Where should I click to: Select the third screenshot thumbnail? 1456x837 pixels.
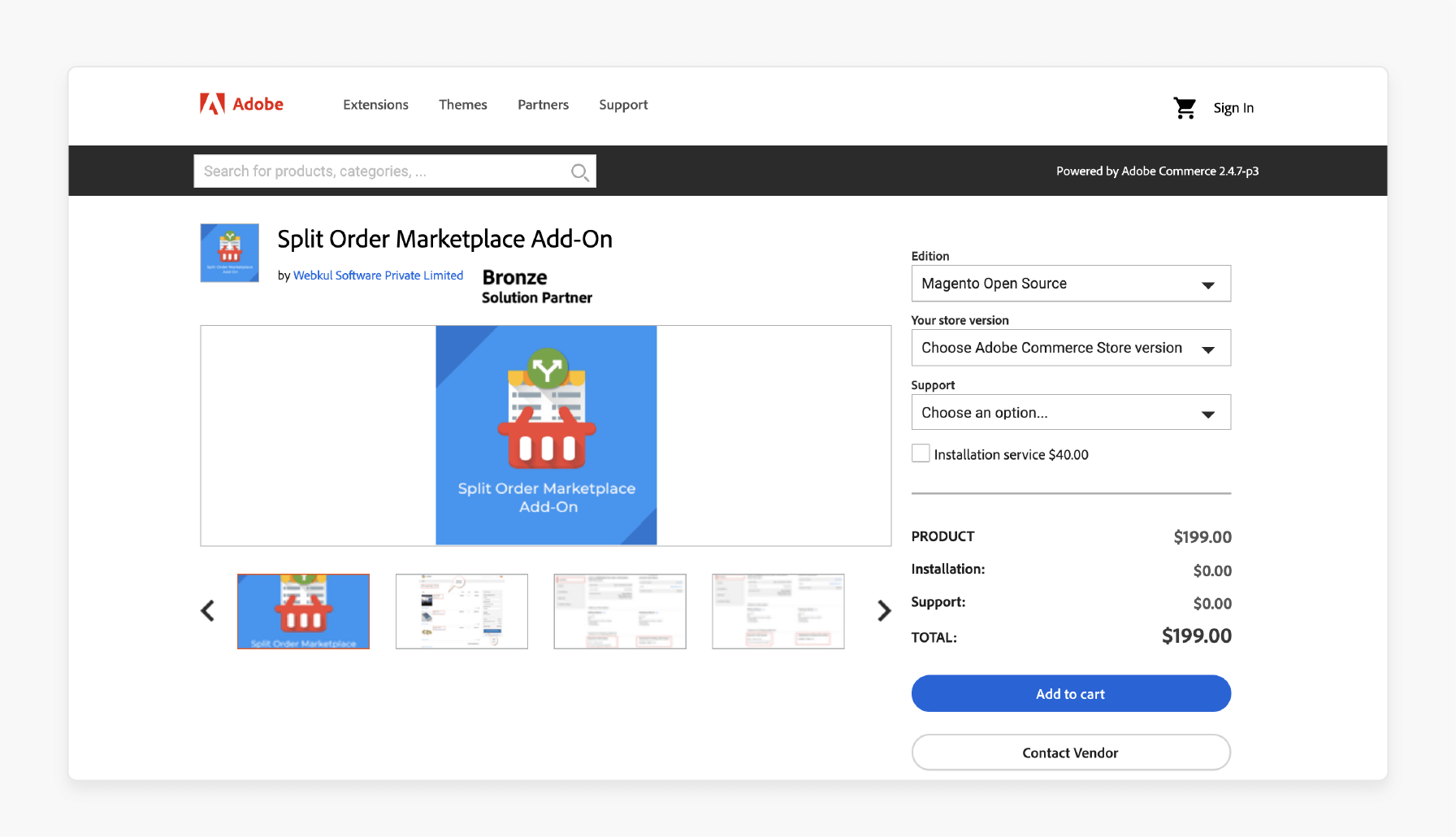[620, 611]
